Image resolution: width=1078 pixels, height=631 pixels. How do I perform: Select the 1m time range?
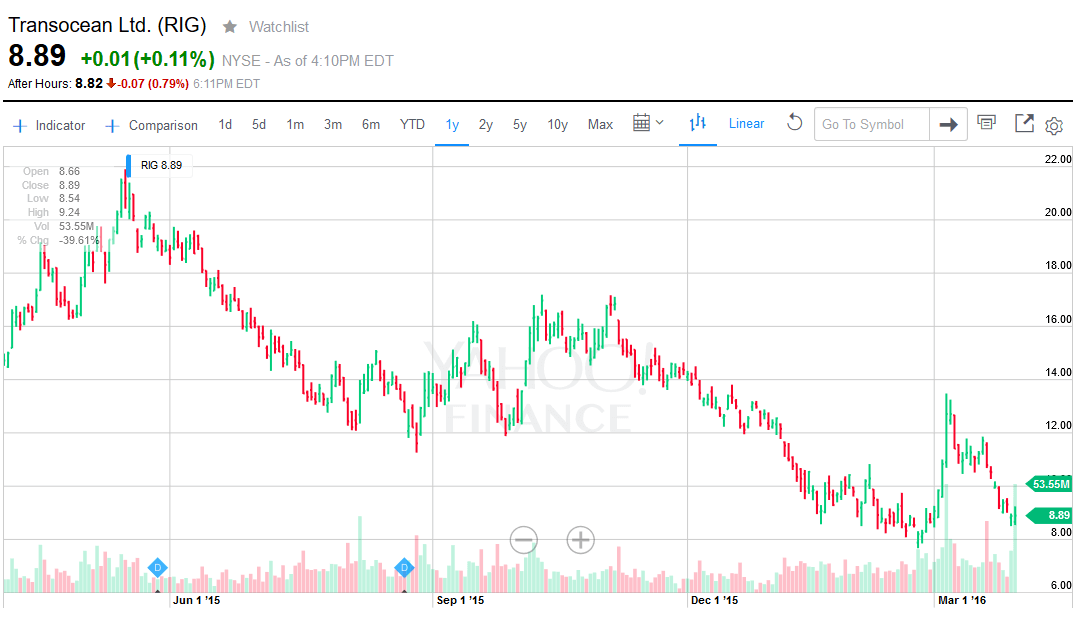(x=295, y=124)
